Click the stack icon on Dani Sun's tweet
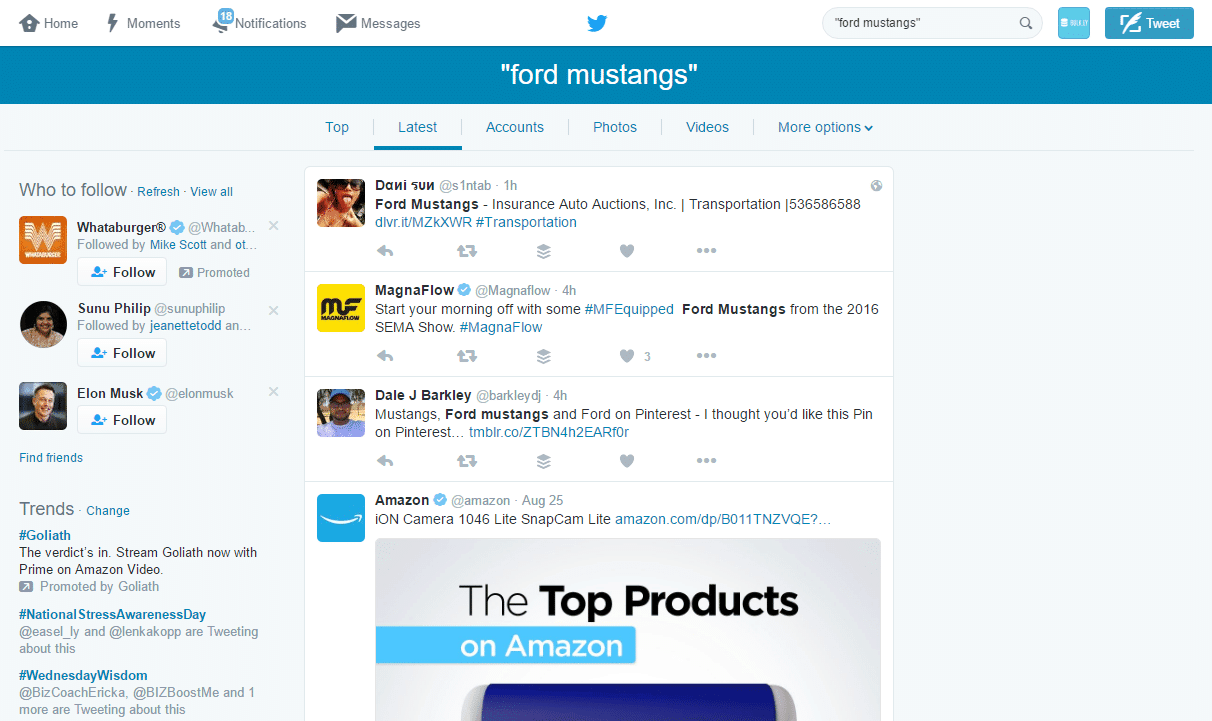 click(543, 251)
